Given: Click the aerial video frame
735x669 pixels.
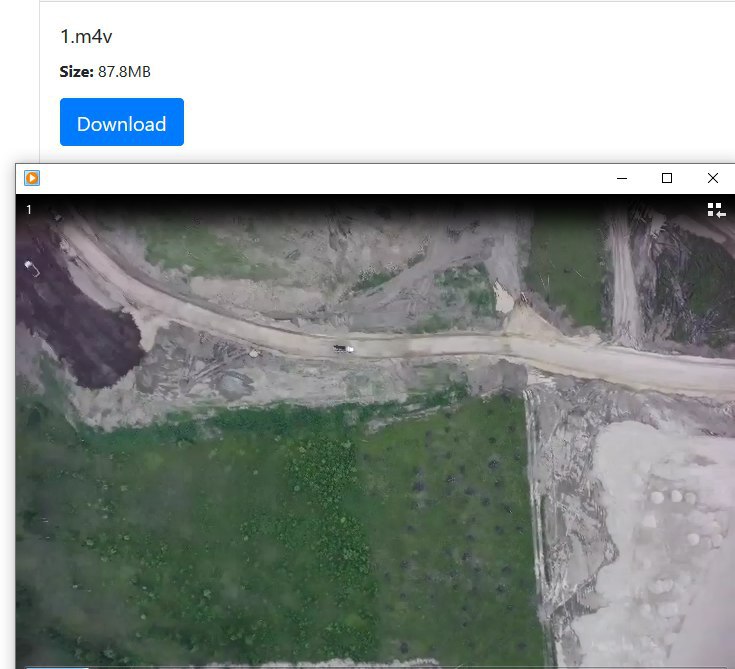Looking at the screenshot, I should (x=375, y=431).
